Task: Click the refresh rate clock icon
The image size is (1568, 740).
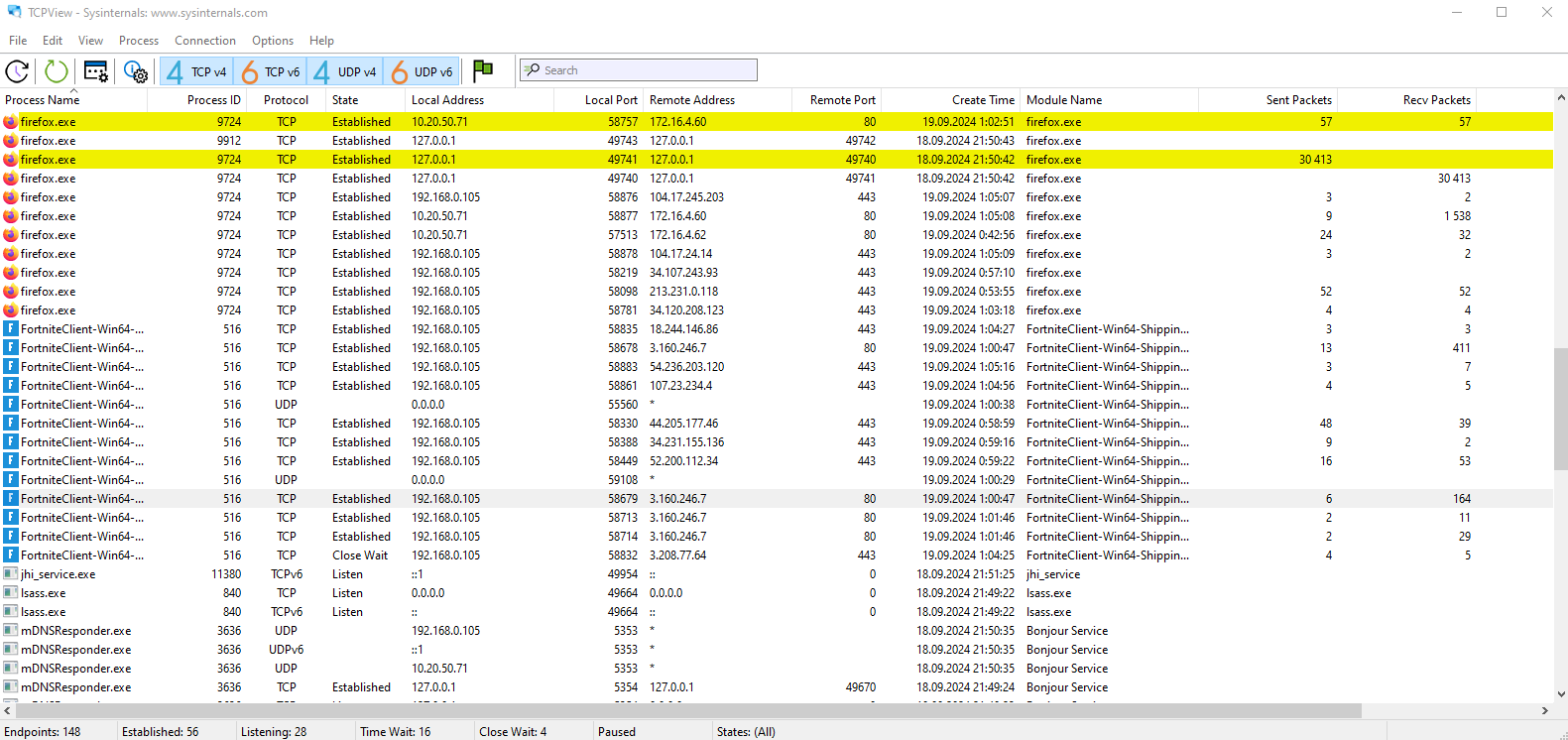Action: point(17,71)
